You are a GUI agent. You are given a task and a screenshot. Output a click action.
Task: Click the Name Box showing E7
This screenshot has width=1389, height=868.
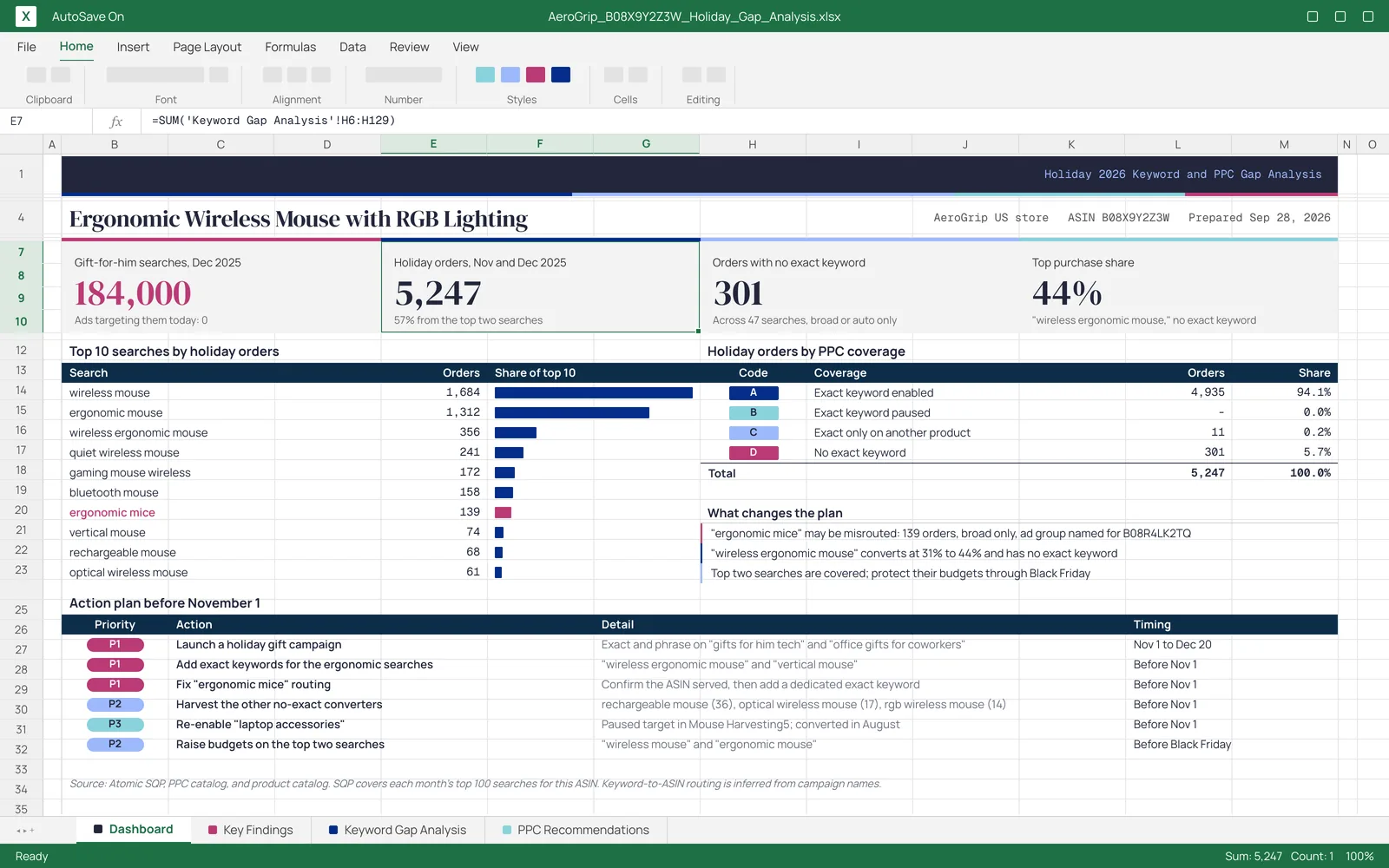click(46, 122)
